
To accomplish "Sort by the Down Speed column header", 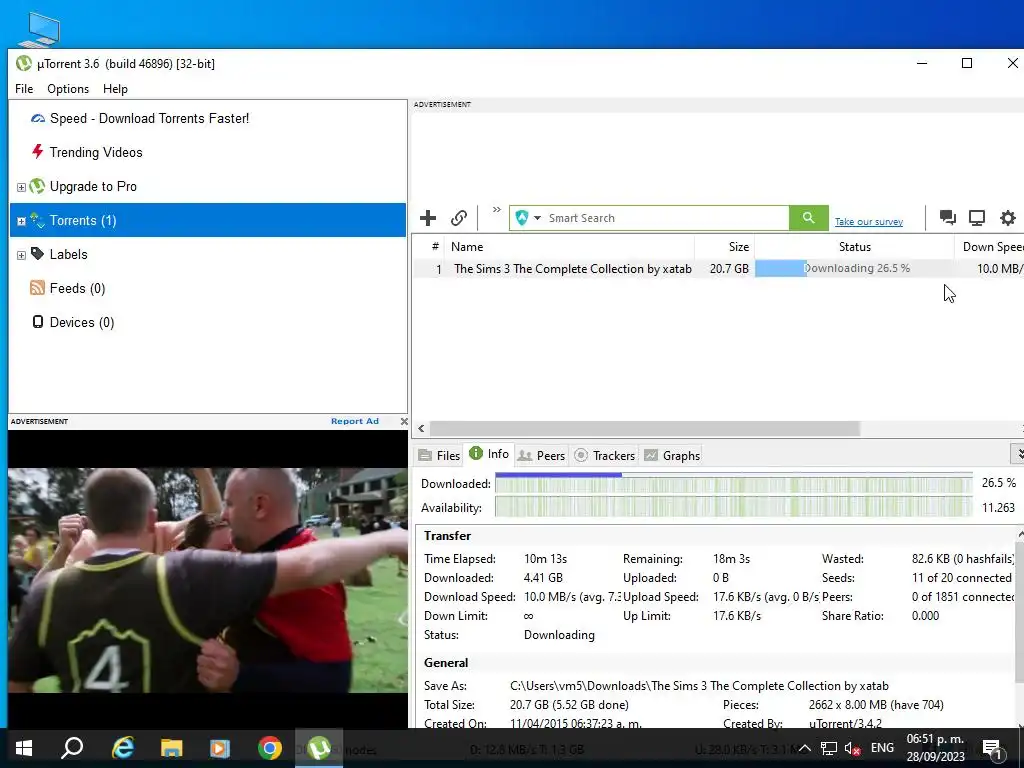I will (x=991, y=247).
